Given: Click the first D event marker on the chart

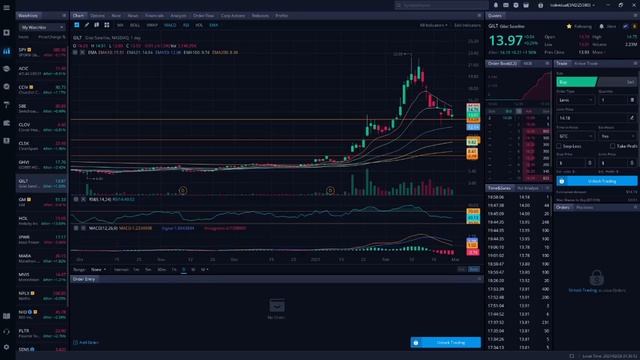Looking at the screenshot, I should pos(183,190).
